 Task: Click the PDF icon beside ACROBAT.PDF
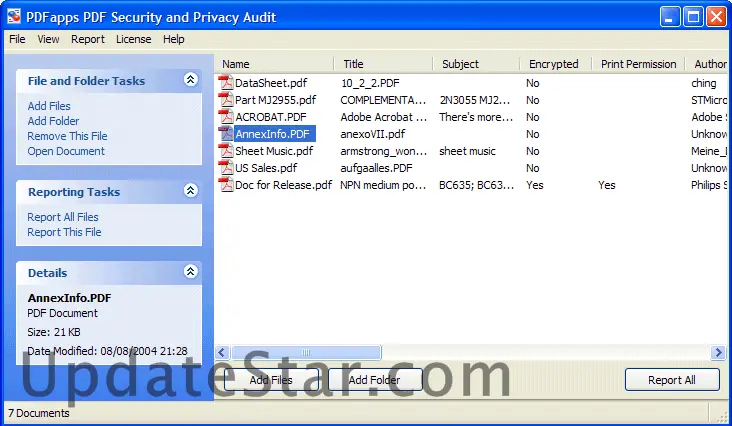click(x=226, y=117)
